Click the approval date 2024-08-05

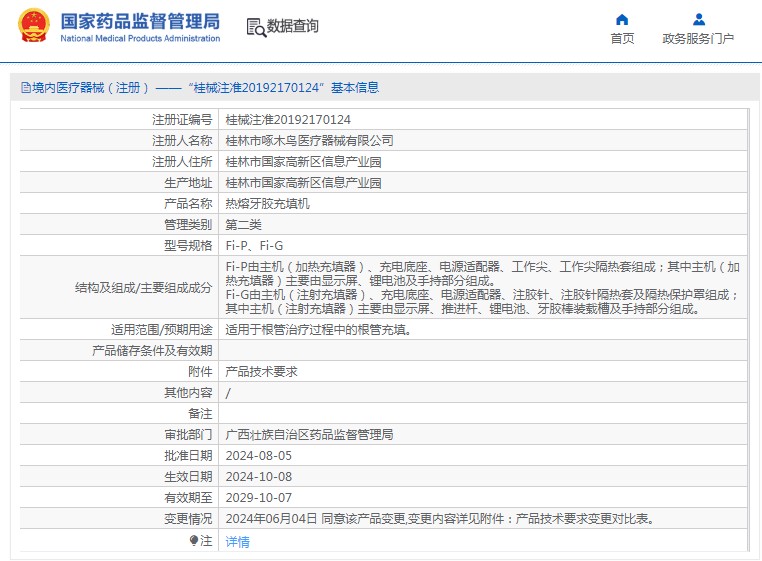click(x=260, y=455)
